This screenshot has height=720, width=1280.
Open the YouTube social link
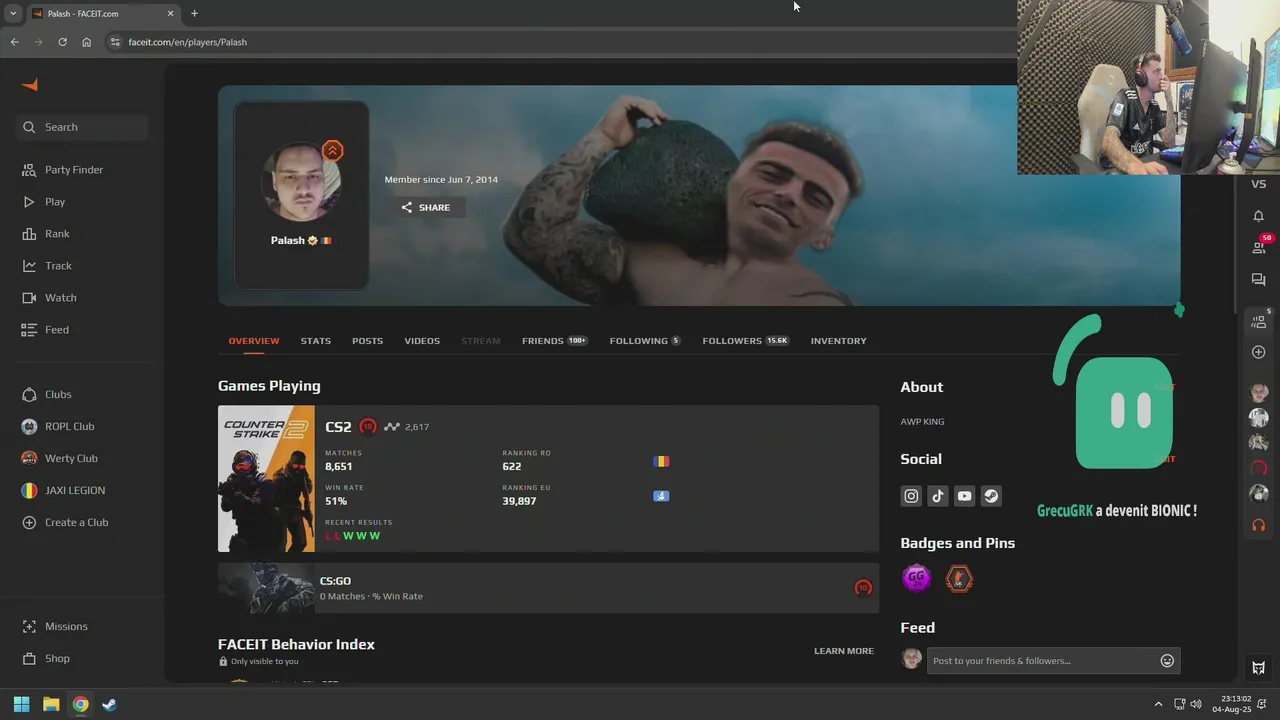point(964,496)
